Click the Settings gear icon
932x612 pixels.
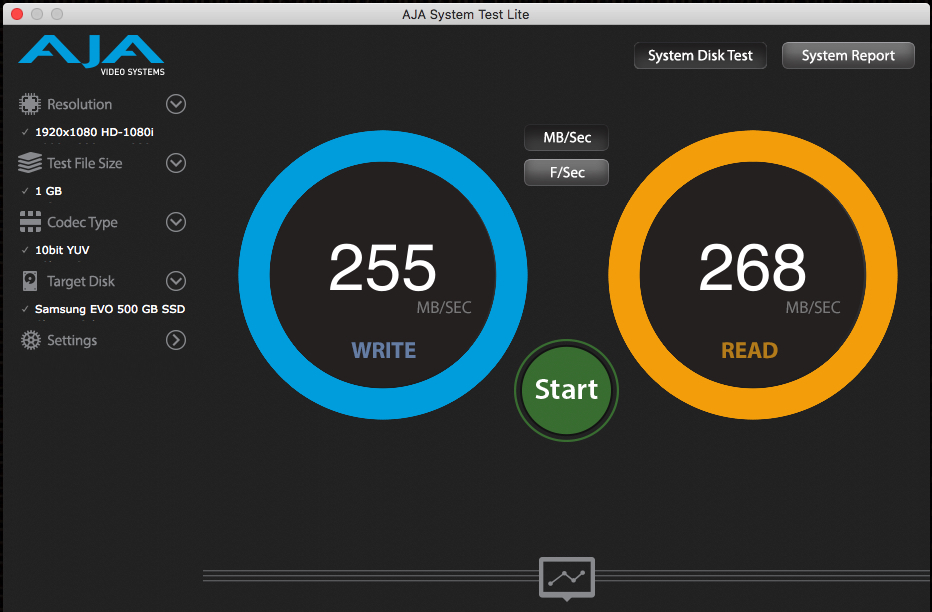pos(30,340)
